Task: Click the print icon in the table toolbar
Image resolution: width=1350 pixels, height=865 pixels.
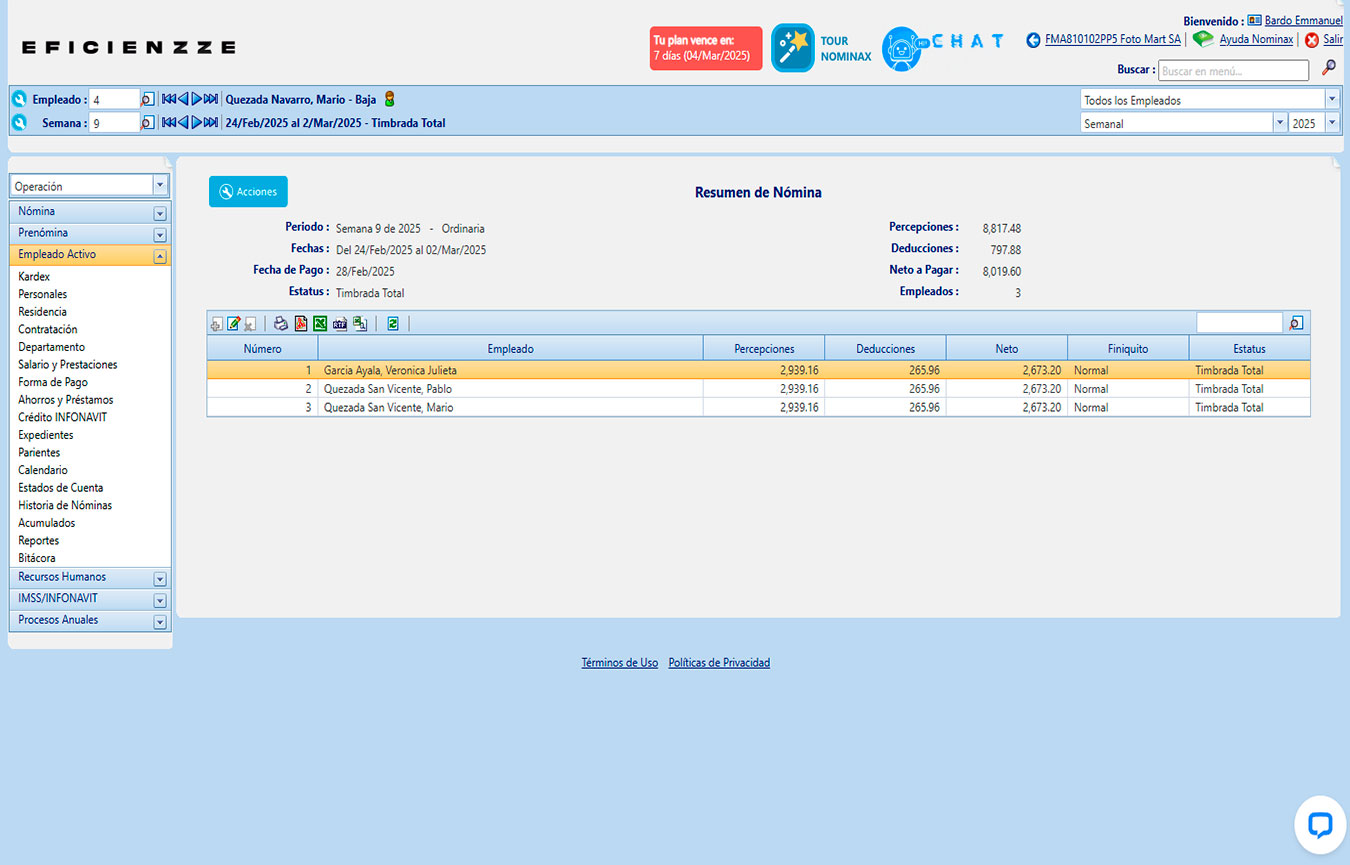Action: pyautogui.click(x=281, y=323)
